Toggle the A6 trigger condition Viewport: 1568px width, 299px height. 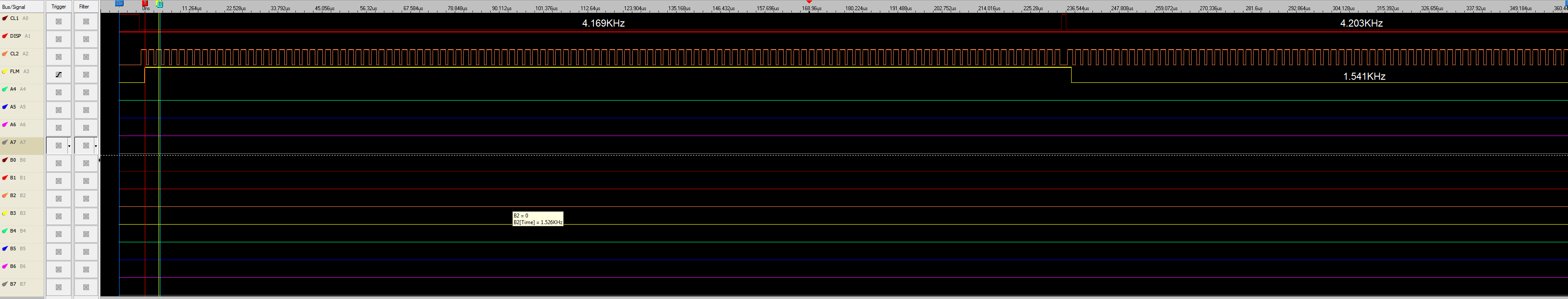[58, 128]
